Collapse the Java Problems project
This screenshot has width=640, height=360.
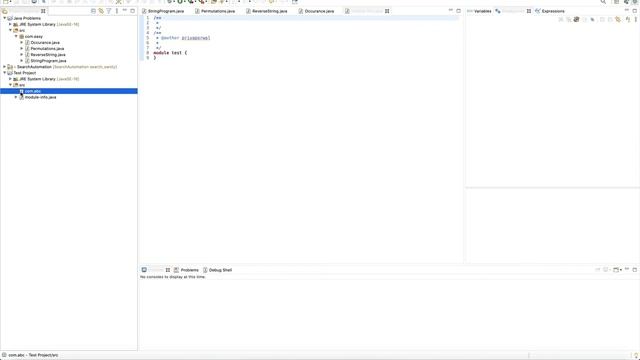click(x=4, y=18)
